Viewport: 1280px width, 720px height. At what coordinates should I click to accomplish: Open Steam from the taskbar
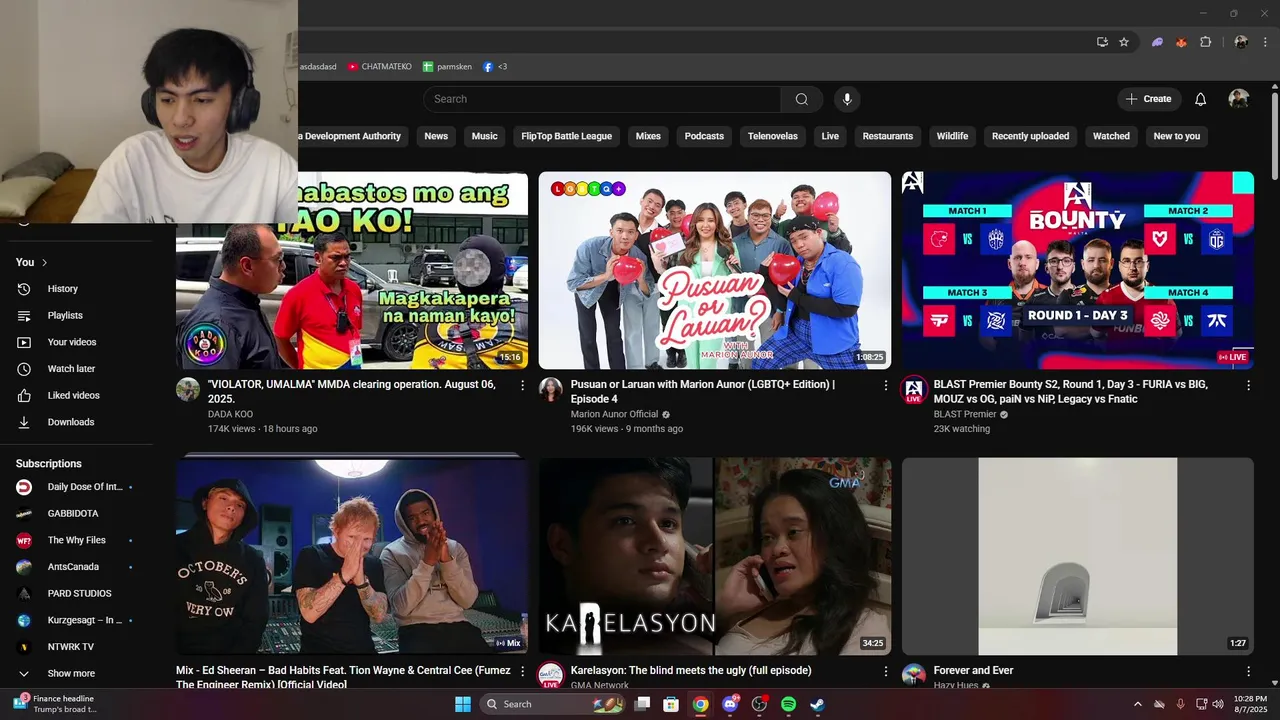point(817,704)
